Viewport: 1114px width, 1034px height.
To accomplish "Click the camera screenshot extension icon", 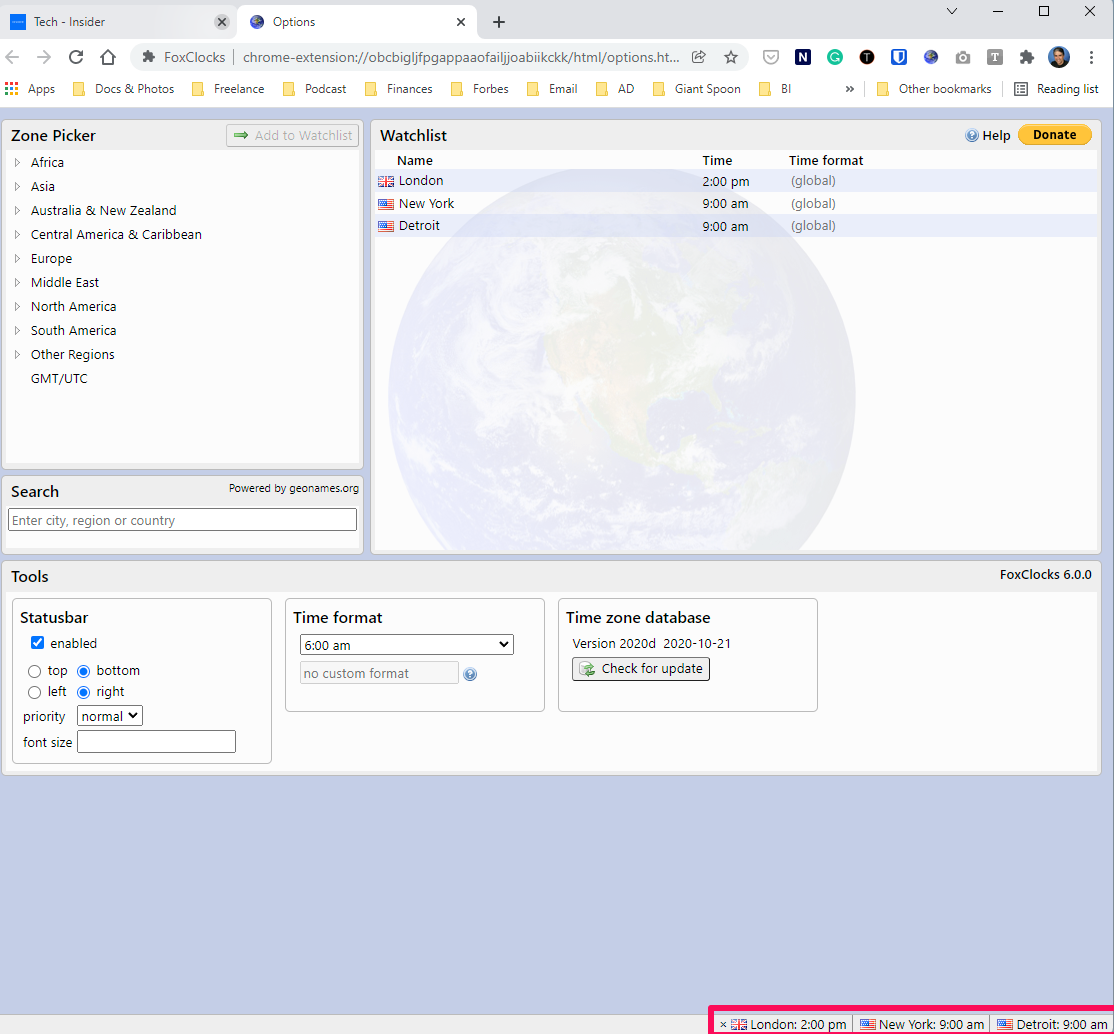I will (963, 58).
